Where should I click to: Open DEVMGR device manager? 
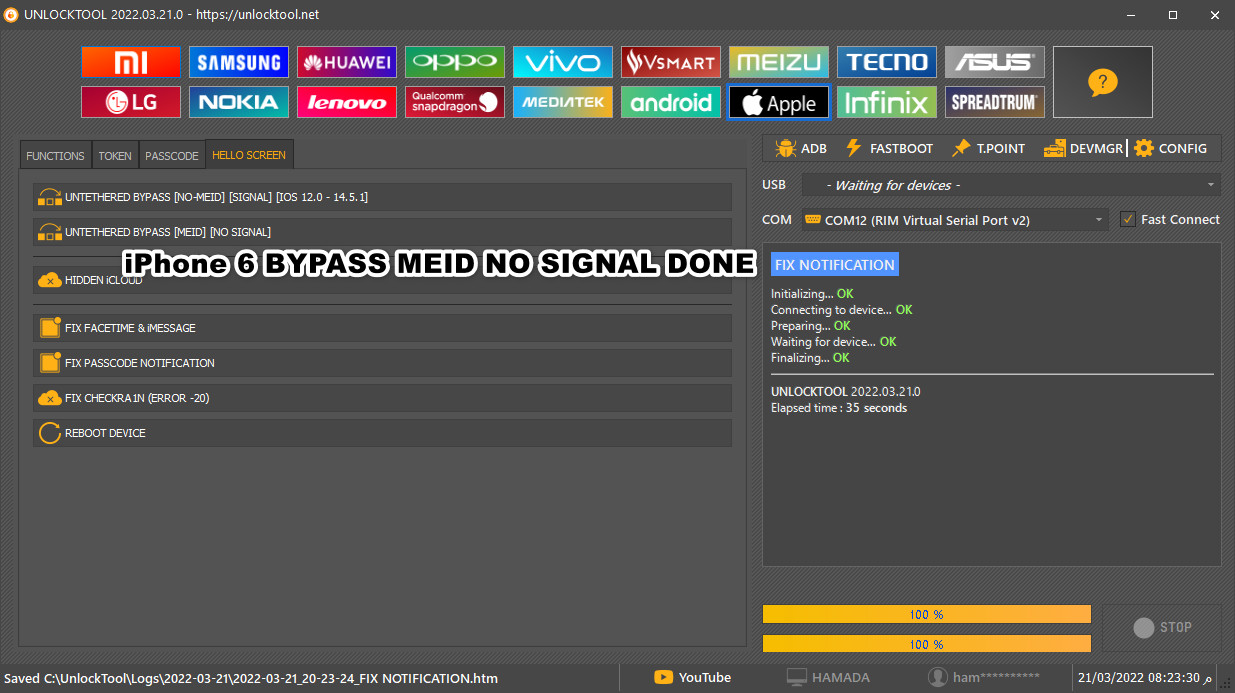click(1083, 148)
